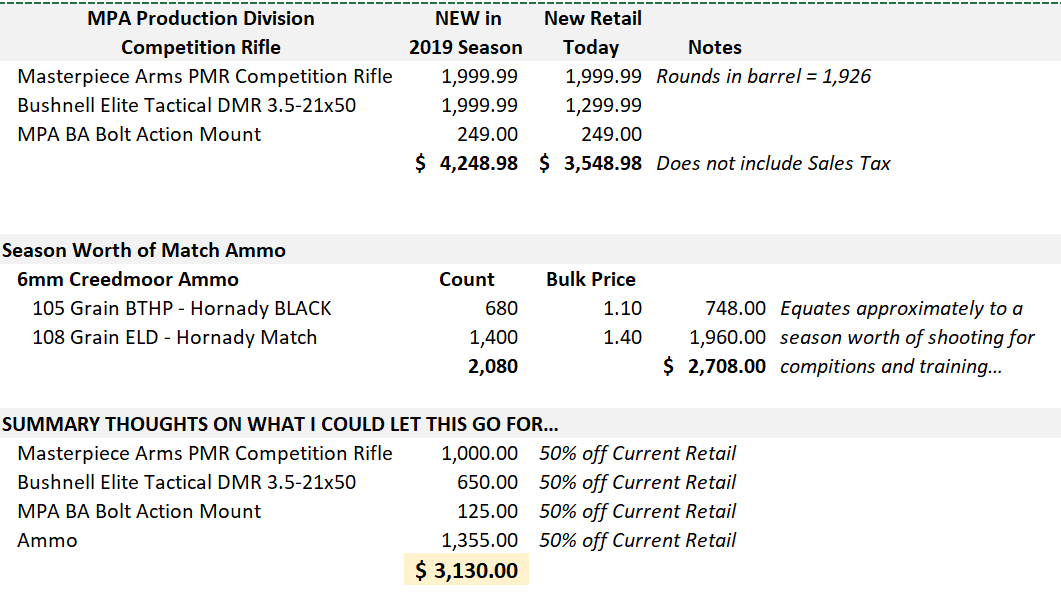This screenshot has width=1061, height=609.
Task: Select the 2,080 total ammo count
Action: 493,367
